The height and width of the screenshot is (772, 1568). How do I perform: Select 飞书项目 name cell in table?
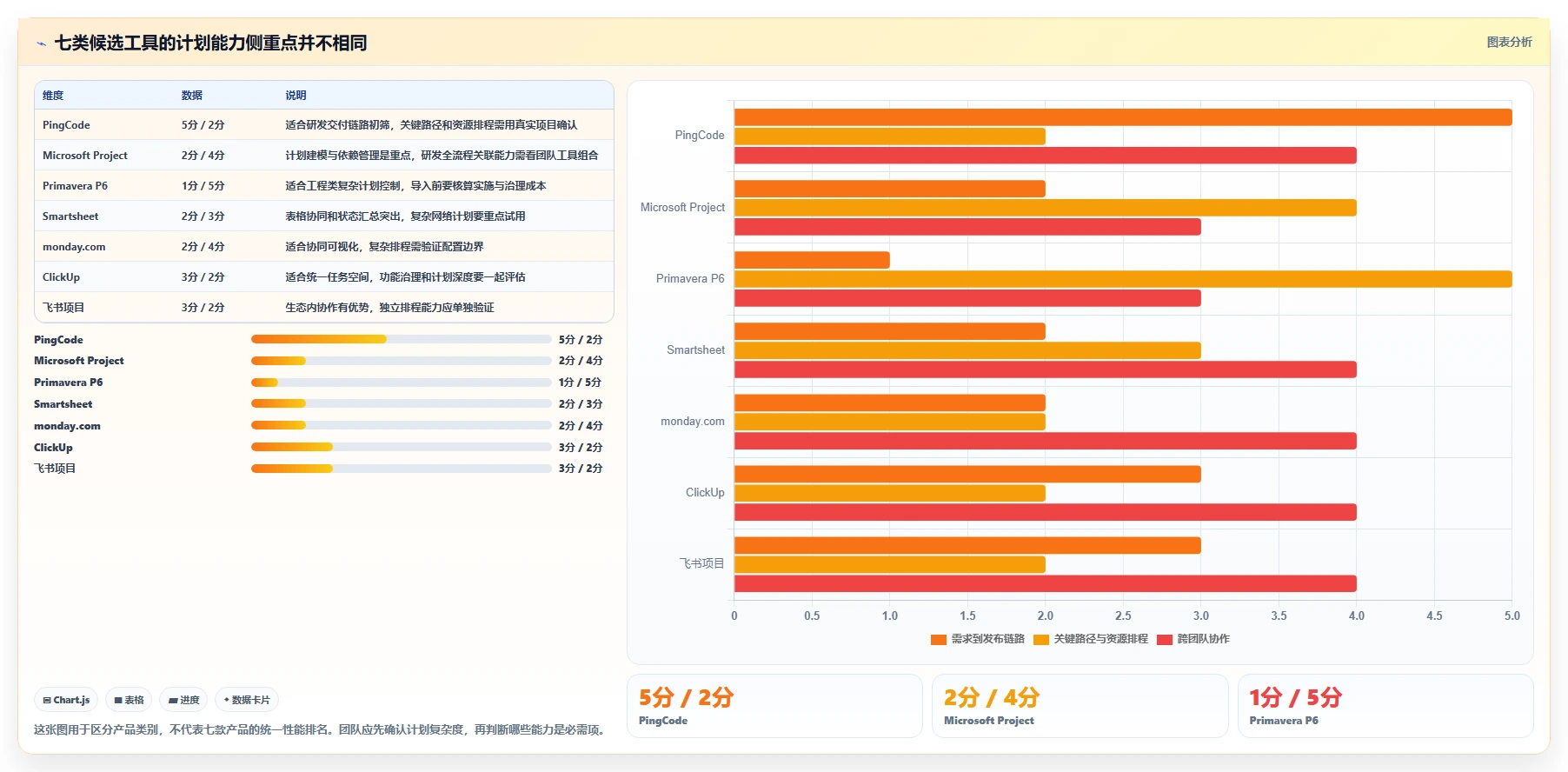63,308
